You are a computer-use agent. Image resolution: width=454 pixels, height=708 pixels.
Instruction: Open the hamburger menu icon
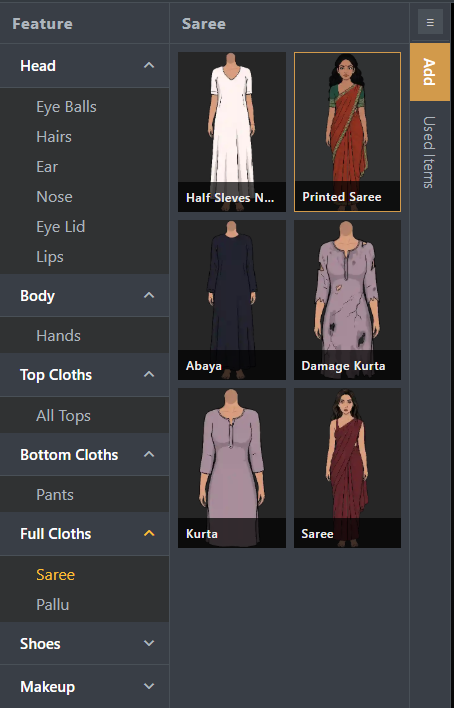430,23
